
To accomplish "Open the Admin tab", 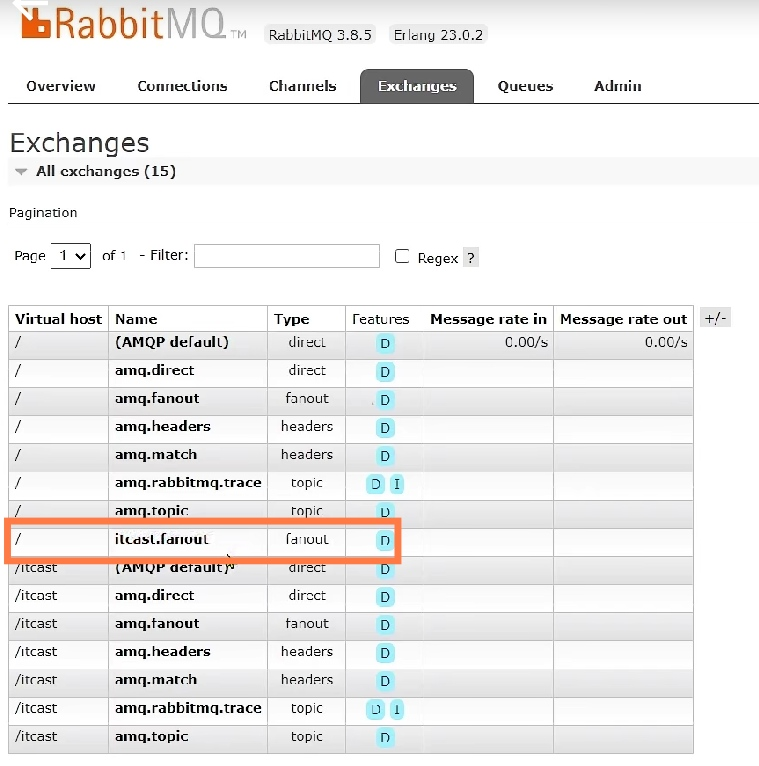I will point(618,86).
